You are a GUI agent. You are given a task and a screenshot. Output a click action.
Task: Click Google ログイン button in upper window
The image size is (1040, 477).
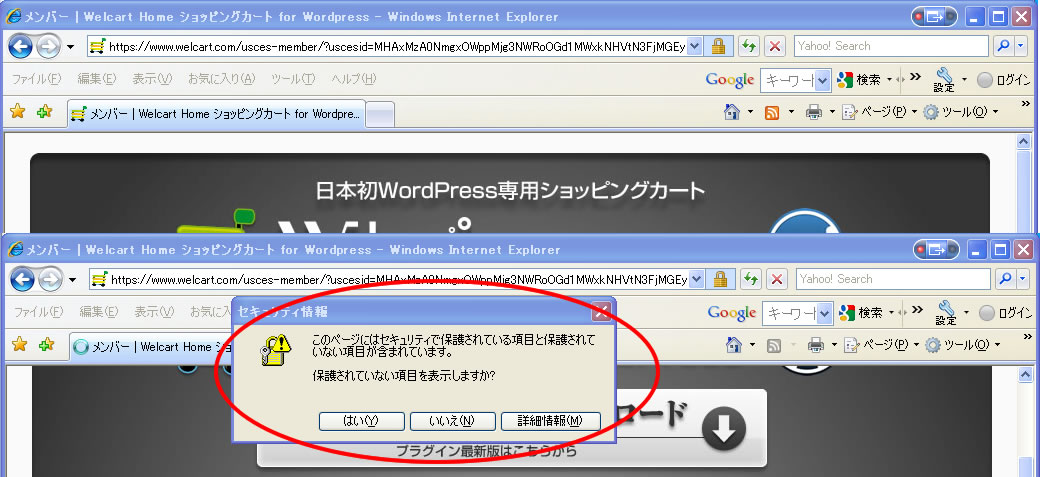tap(1004, 80)
